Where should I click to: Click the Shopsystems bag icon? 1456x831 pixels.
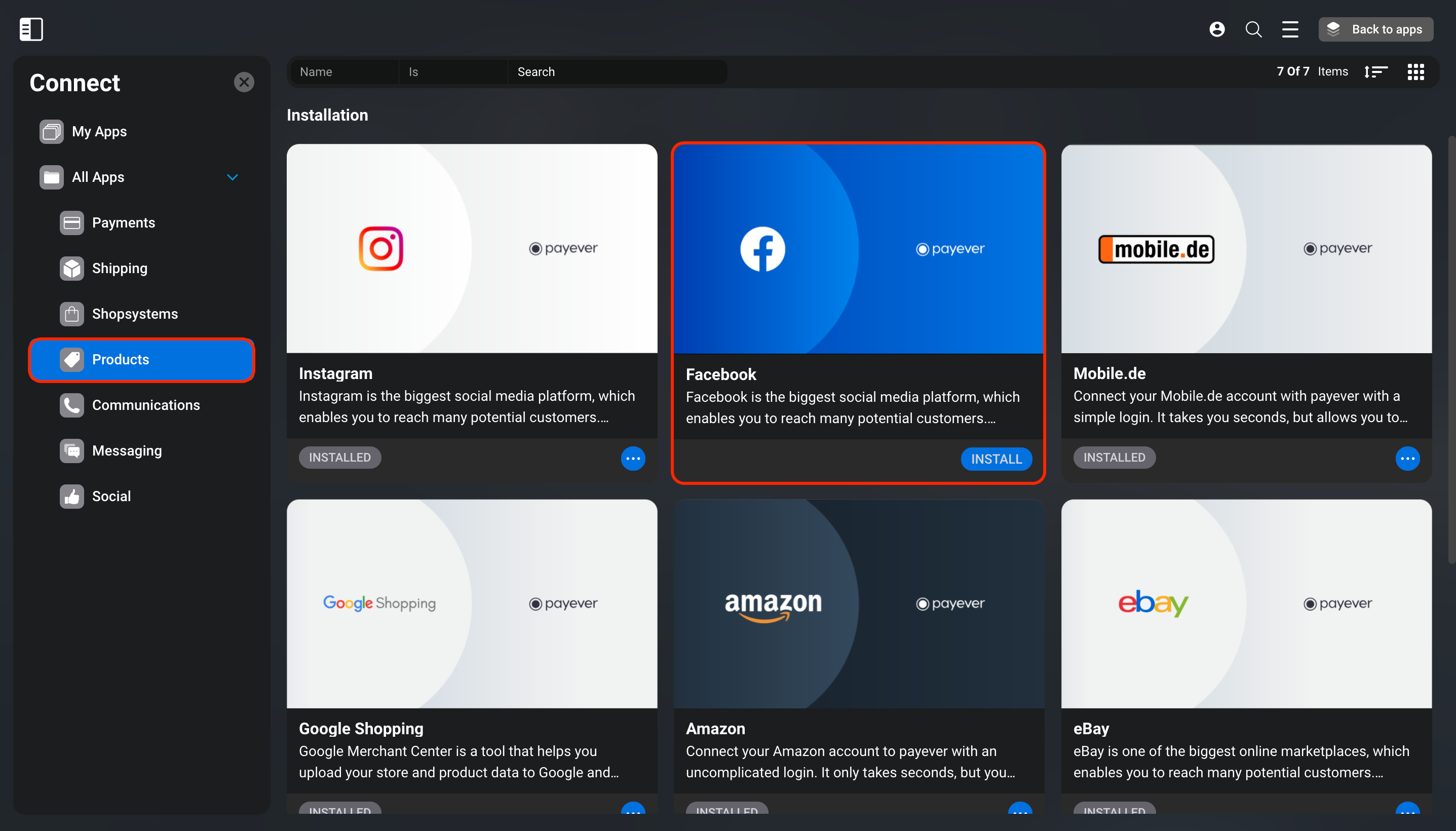71,314
